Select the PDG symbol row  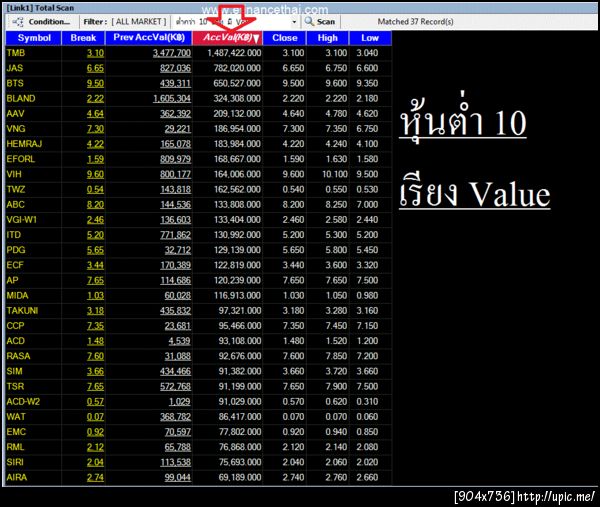[x=199, y=250]
